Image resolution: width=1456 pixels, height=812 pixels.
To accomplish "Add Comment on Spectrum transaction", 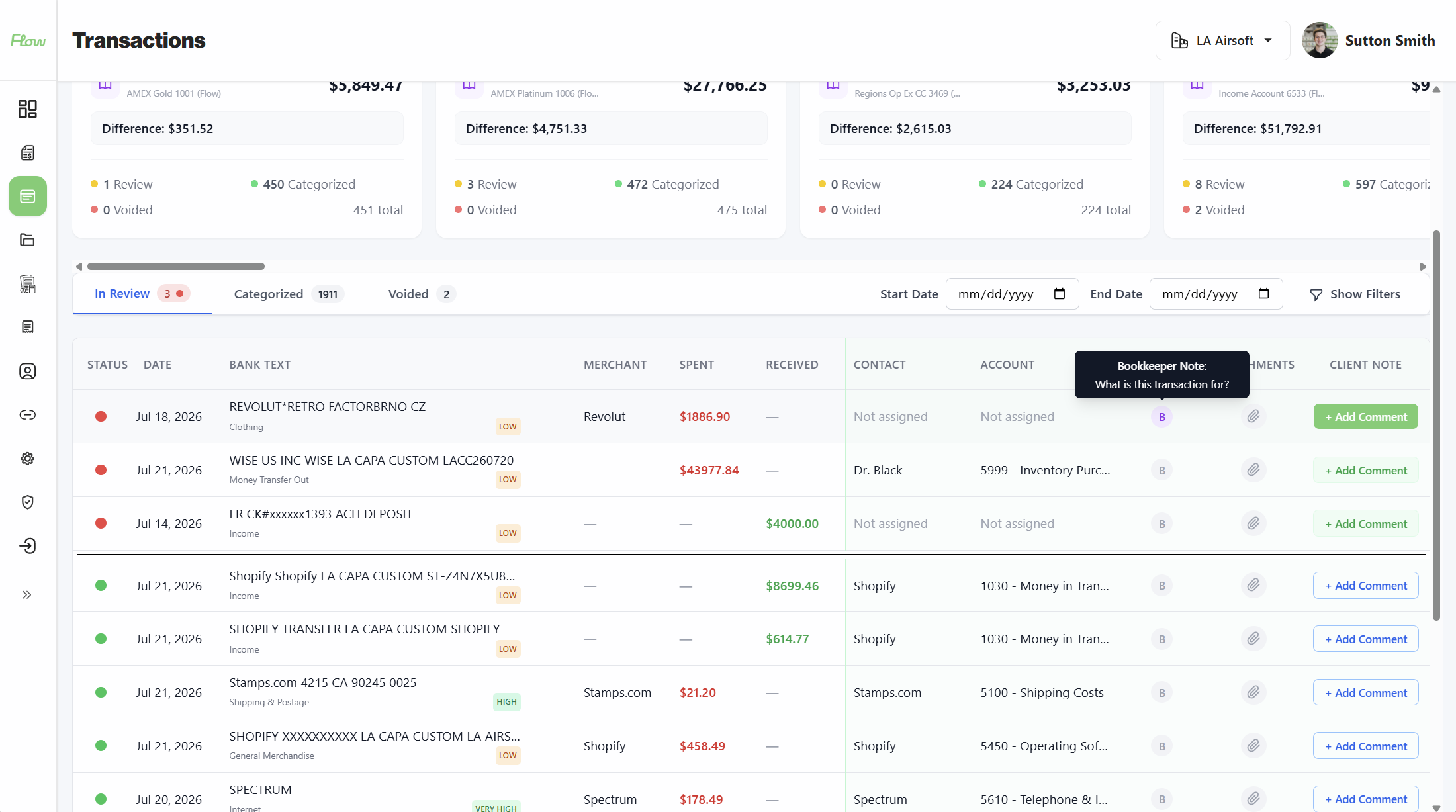I will tap(1366, 799).
